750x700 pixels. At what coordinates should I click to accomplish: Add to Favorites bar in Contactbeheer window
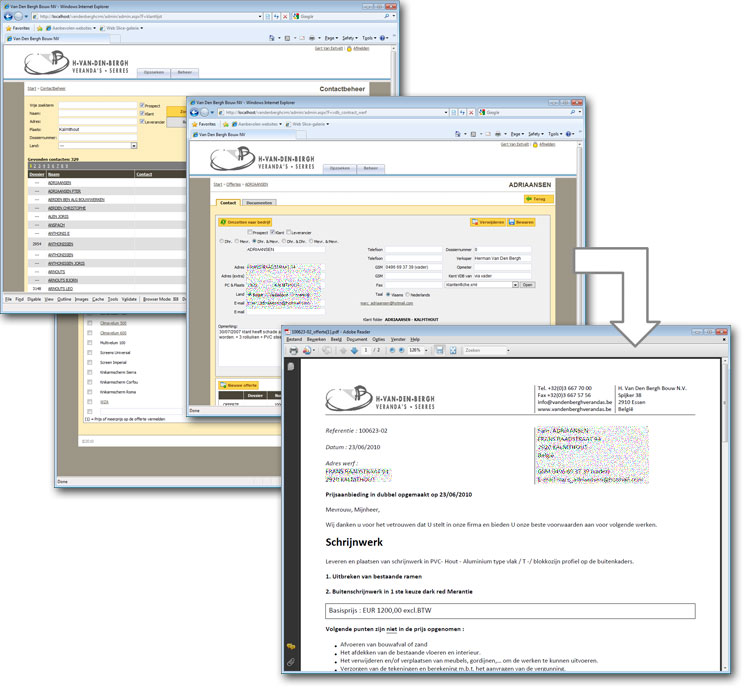point(40,29)
